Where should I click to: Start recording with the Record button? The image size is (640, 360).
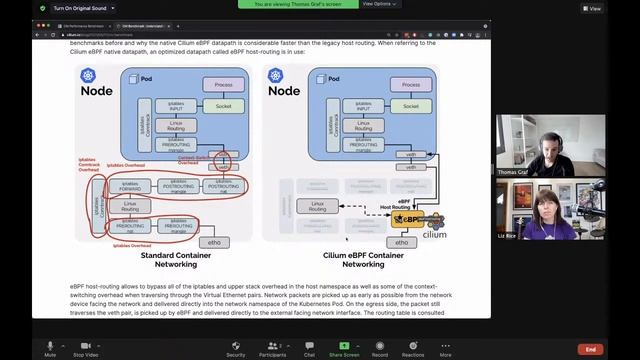[380, 349]
